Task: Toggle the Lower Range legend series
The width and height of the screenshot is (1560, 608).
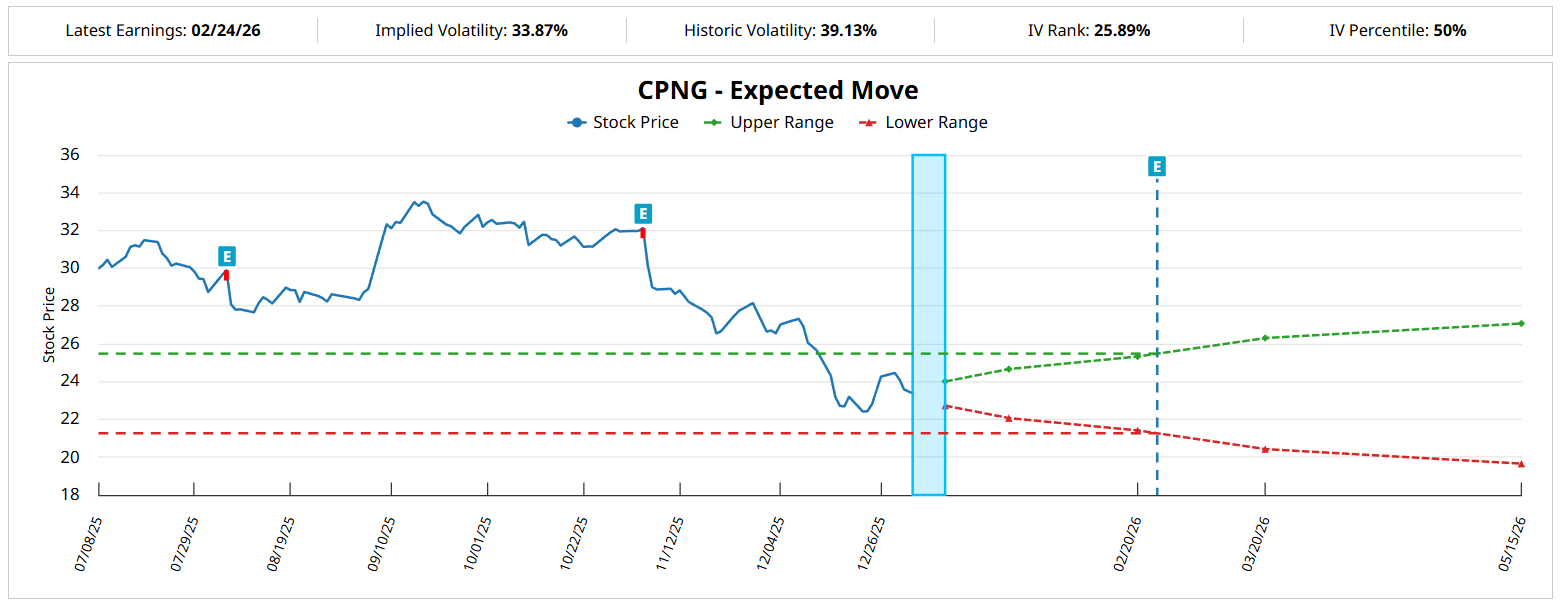Action: [923, 122]
